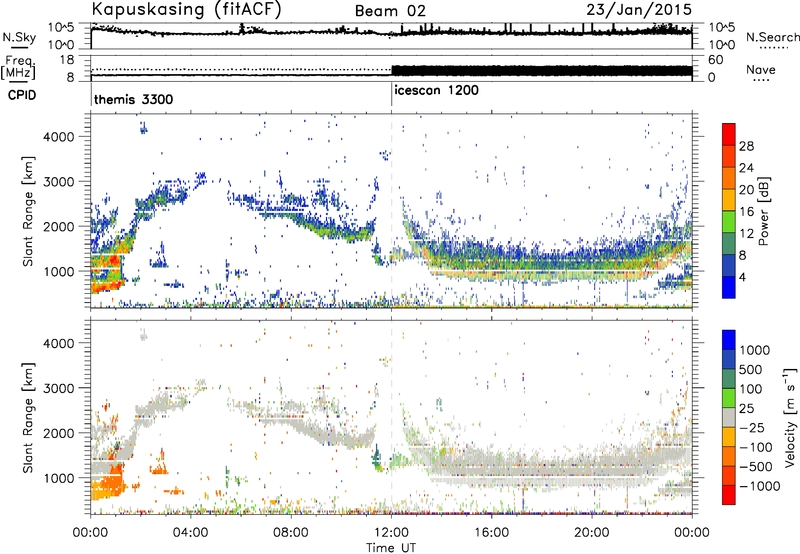Click the '04:00' time axis label
The image size is (800, 554).
pyautogui.click(x=190, y=533)
